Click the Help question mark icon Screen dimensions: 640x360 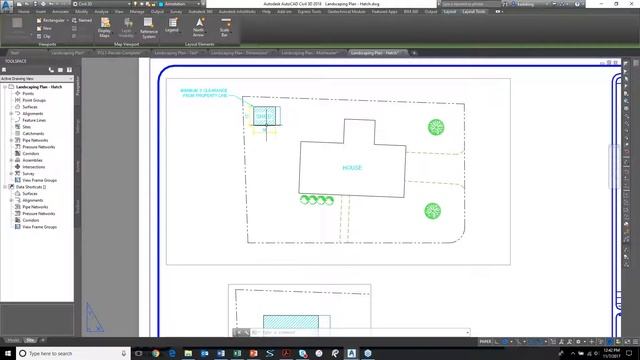pos(577,4)
